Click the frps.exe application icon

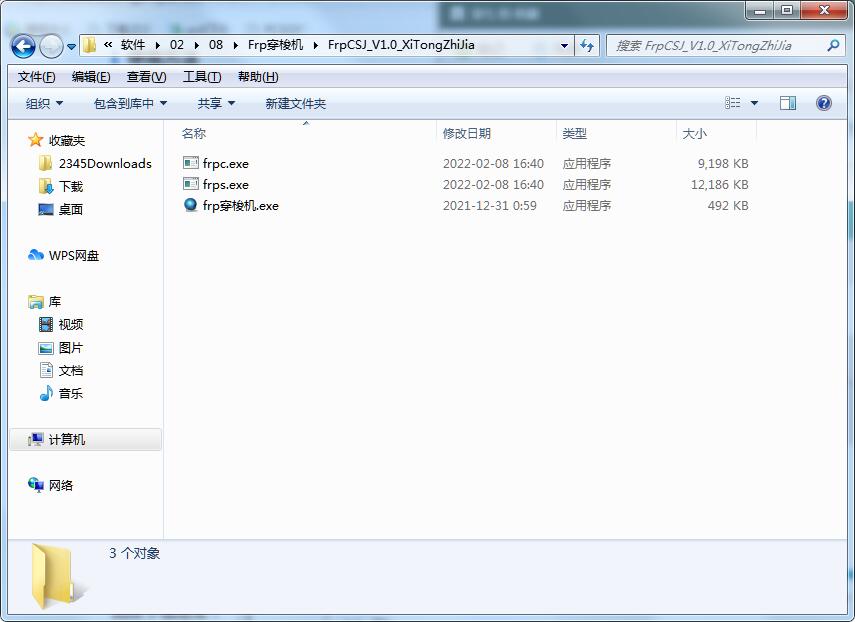click(191, 184)
